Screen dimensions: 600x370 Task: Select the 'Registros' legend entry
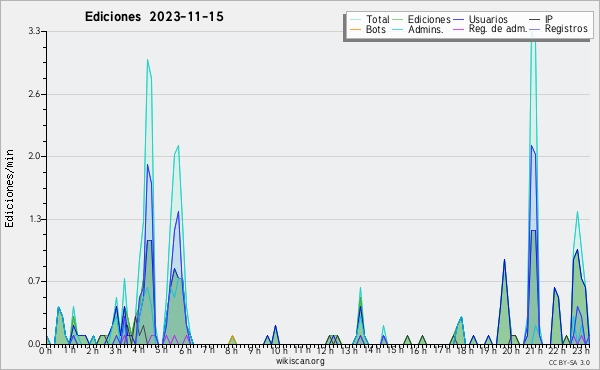tap(566, 29)
